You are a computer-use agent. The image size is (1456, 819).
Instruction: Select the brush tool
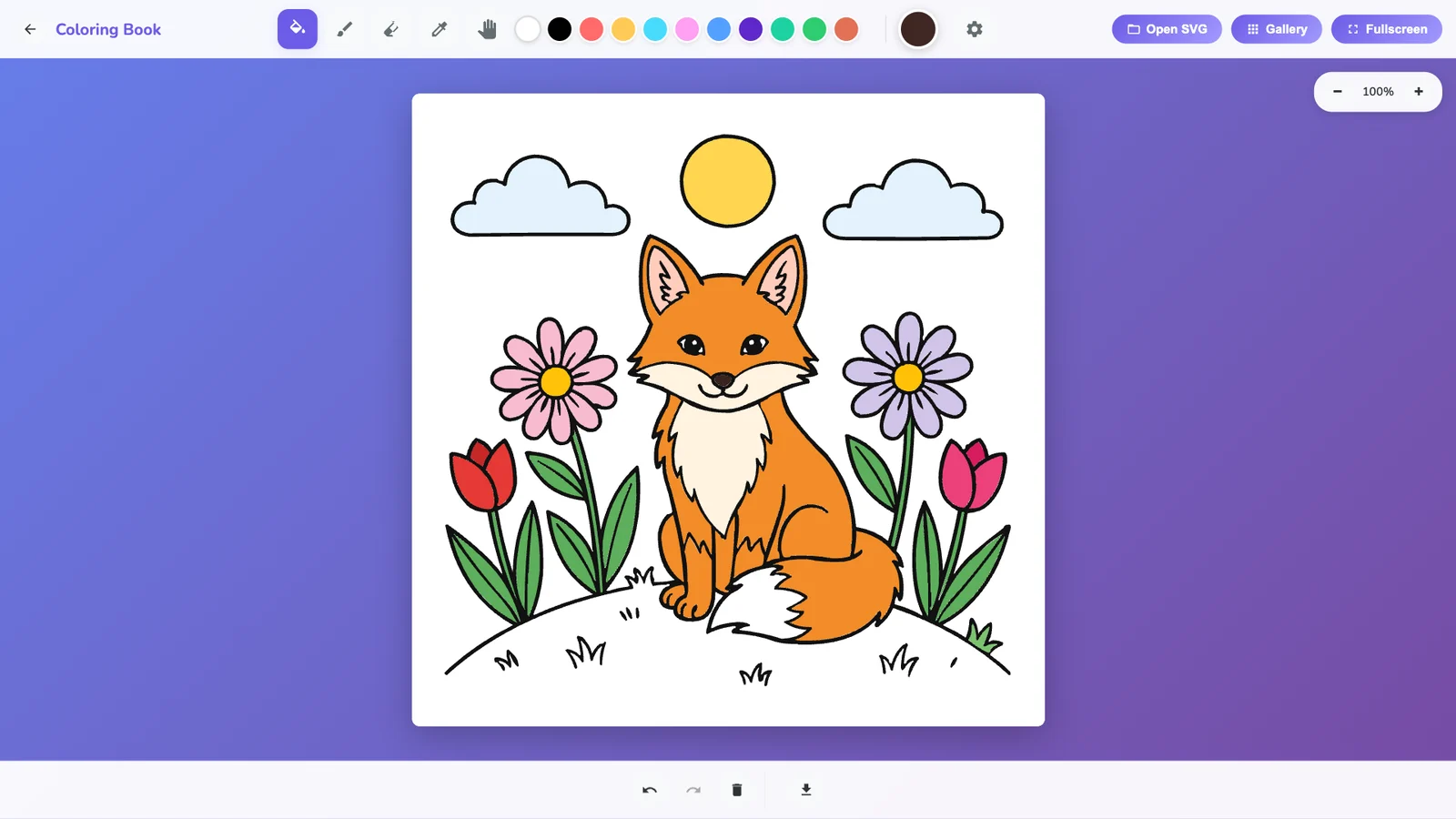coord(345,29)
